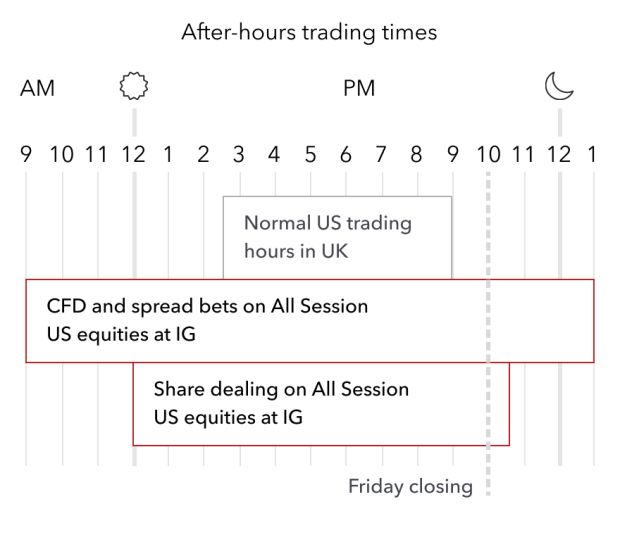Select the 3 PM hour label
Viewport: 620px width, 535px height.
coord(239,154)
